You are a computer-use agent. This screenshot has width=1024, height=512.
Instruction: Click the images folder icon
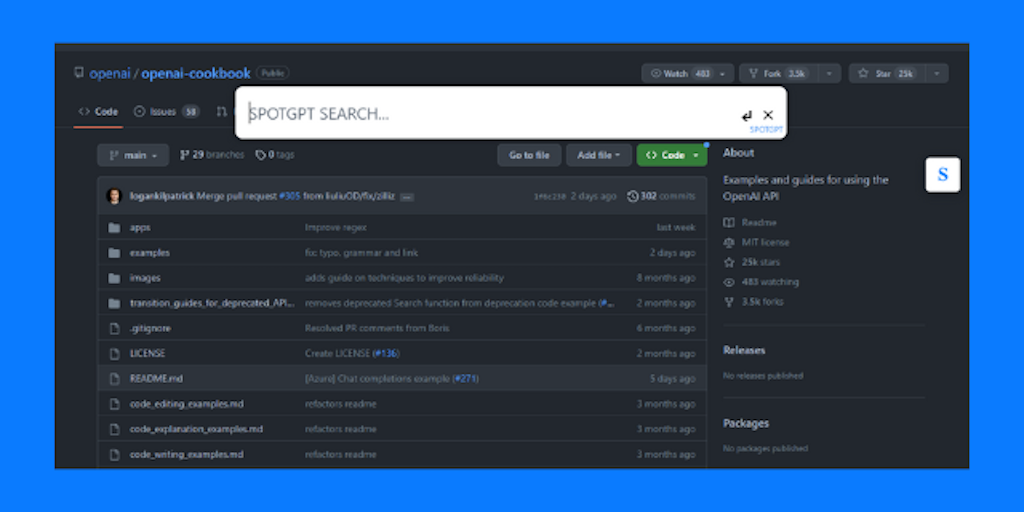(114, 278)
